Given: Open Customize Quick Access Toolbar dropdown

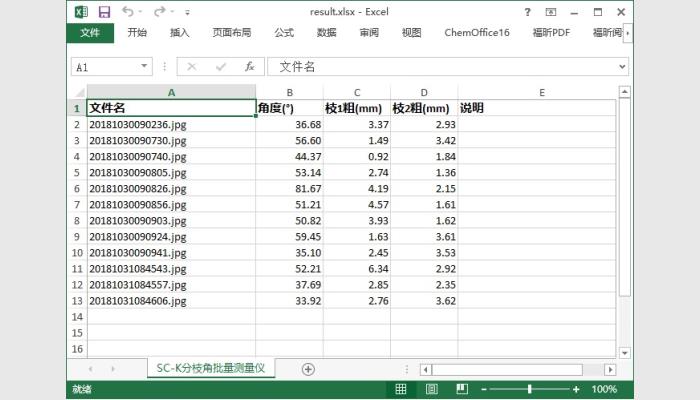Looking at the screenshot, I should 187,12.
